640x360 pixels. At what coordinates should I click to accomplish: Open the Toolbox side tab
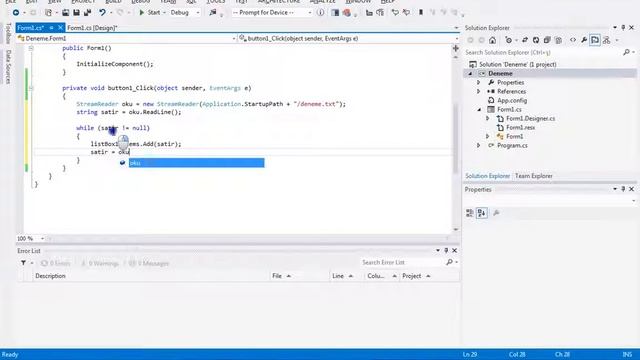click(8, 34)
